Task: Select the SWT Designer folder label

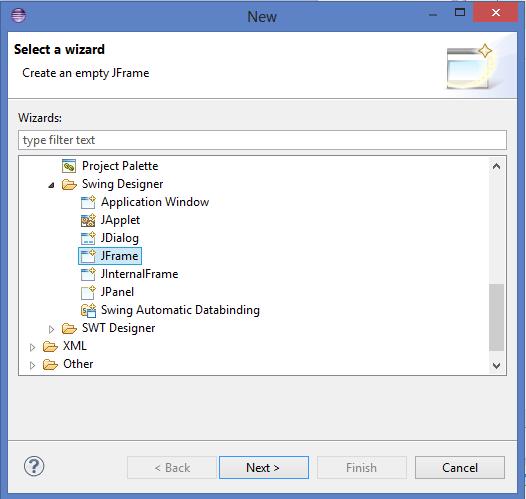Action: [118, 328]
